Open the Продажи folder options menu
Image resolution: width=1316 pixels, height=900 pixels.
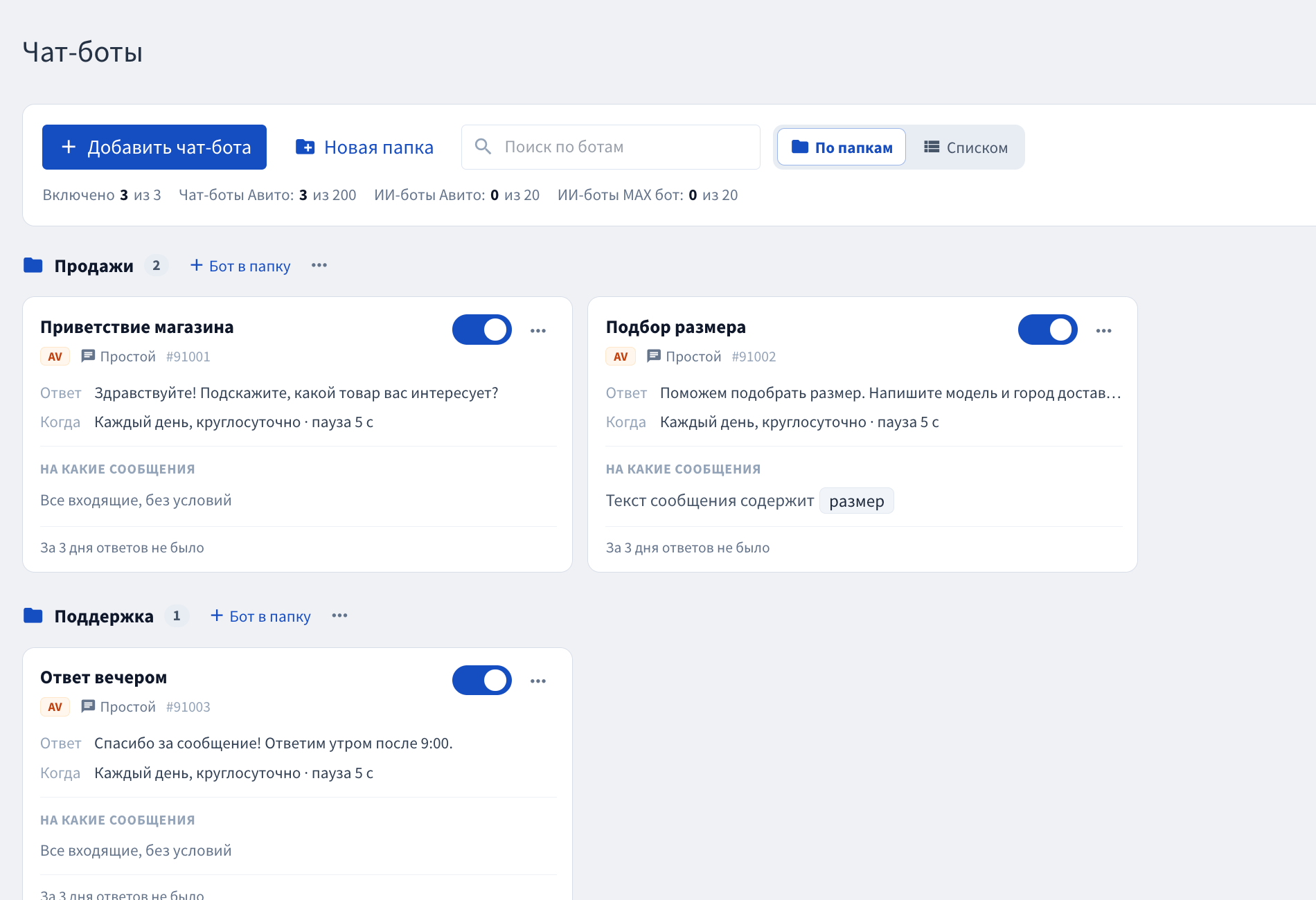point(319,265)
